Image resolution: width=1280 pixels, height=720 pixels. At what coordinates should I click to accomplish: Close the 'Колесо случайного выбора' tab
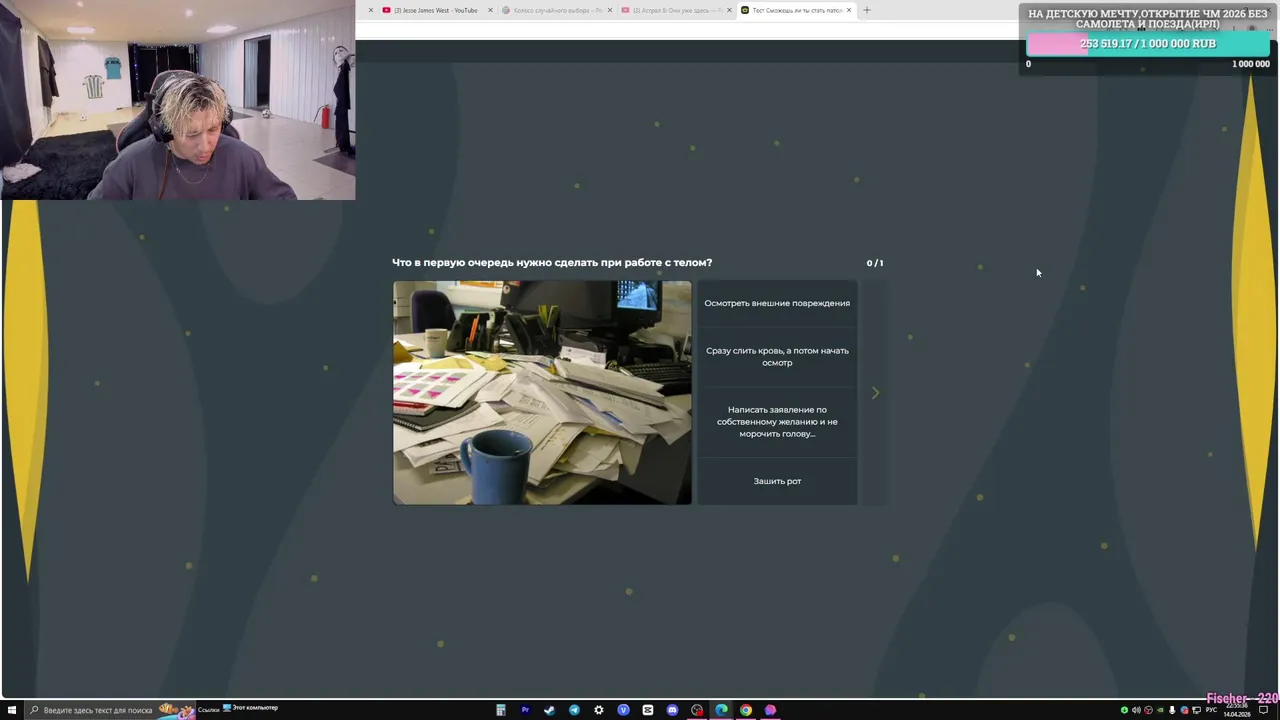610,10
